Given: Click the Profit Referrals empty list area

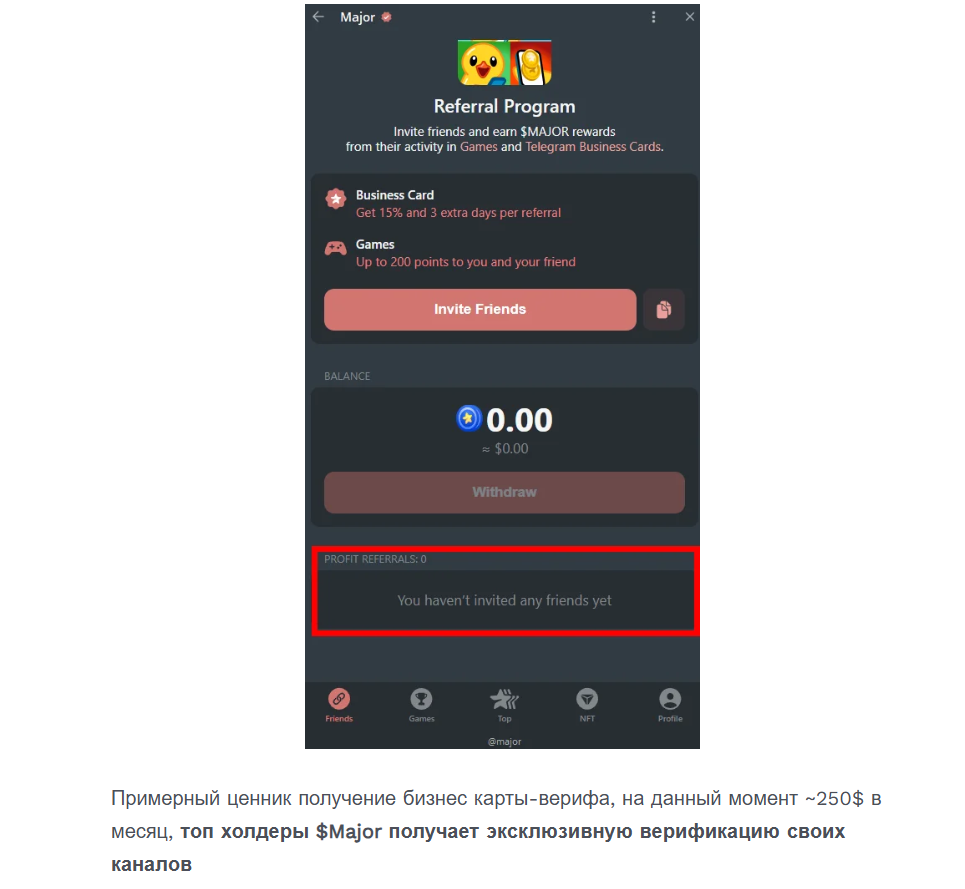Looking at the screenshot, I should (505, 600).
